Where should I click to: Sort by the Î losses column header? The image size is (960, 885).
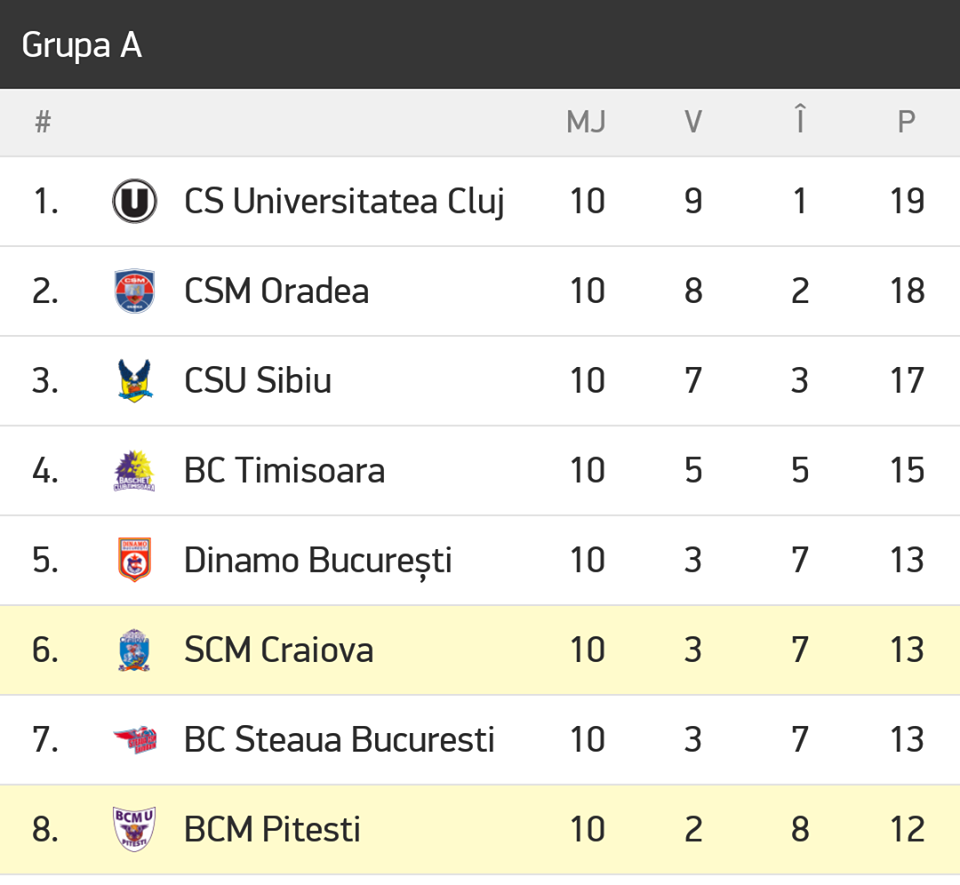[799, 122]
